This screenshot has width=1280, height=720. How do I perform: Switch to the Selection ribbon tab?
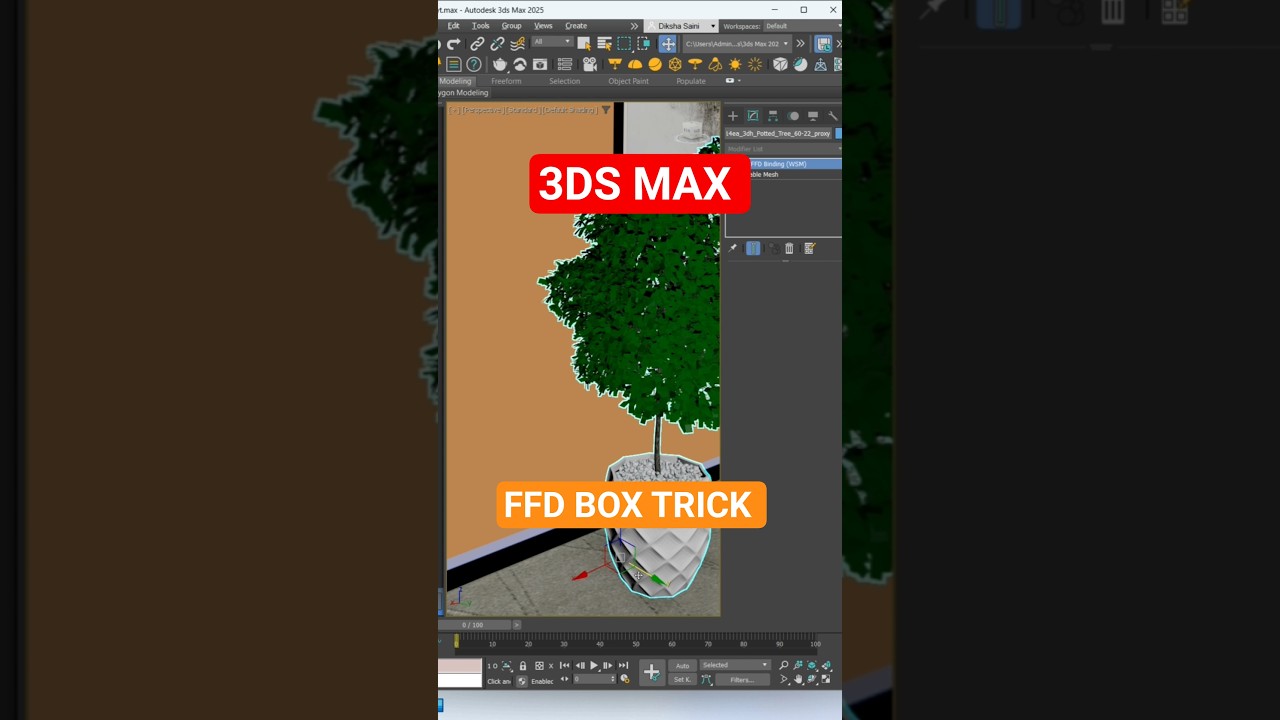click(564, 81)
